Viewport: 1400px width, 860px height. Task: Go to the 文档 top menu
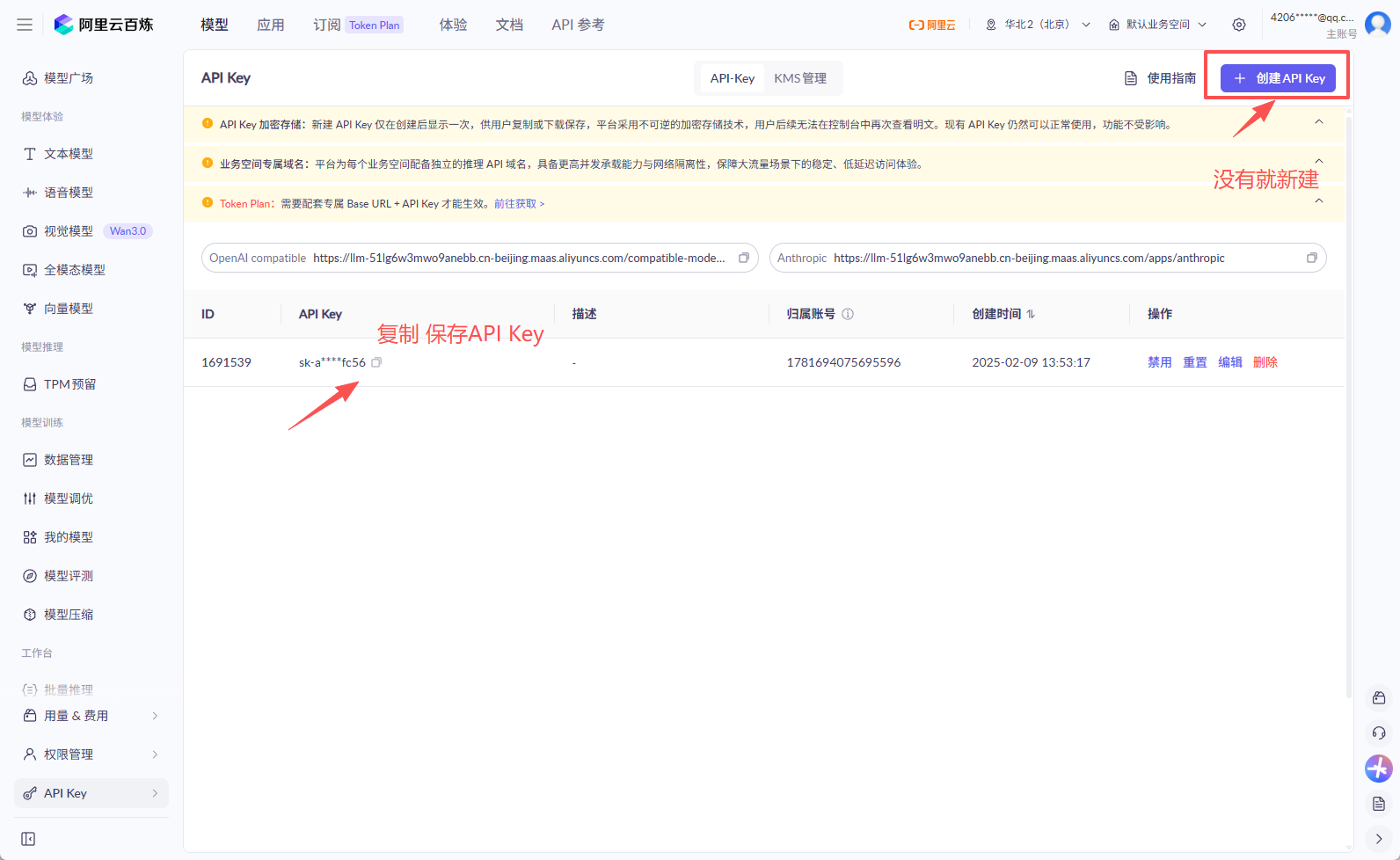(x=509, y=25)
